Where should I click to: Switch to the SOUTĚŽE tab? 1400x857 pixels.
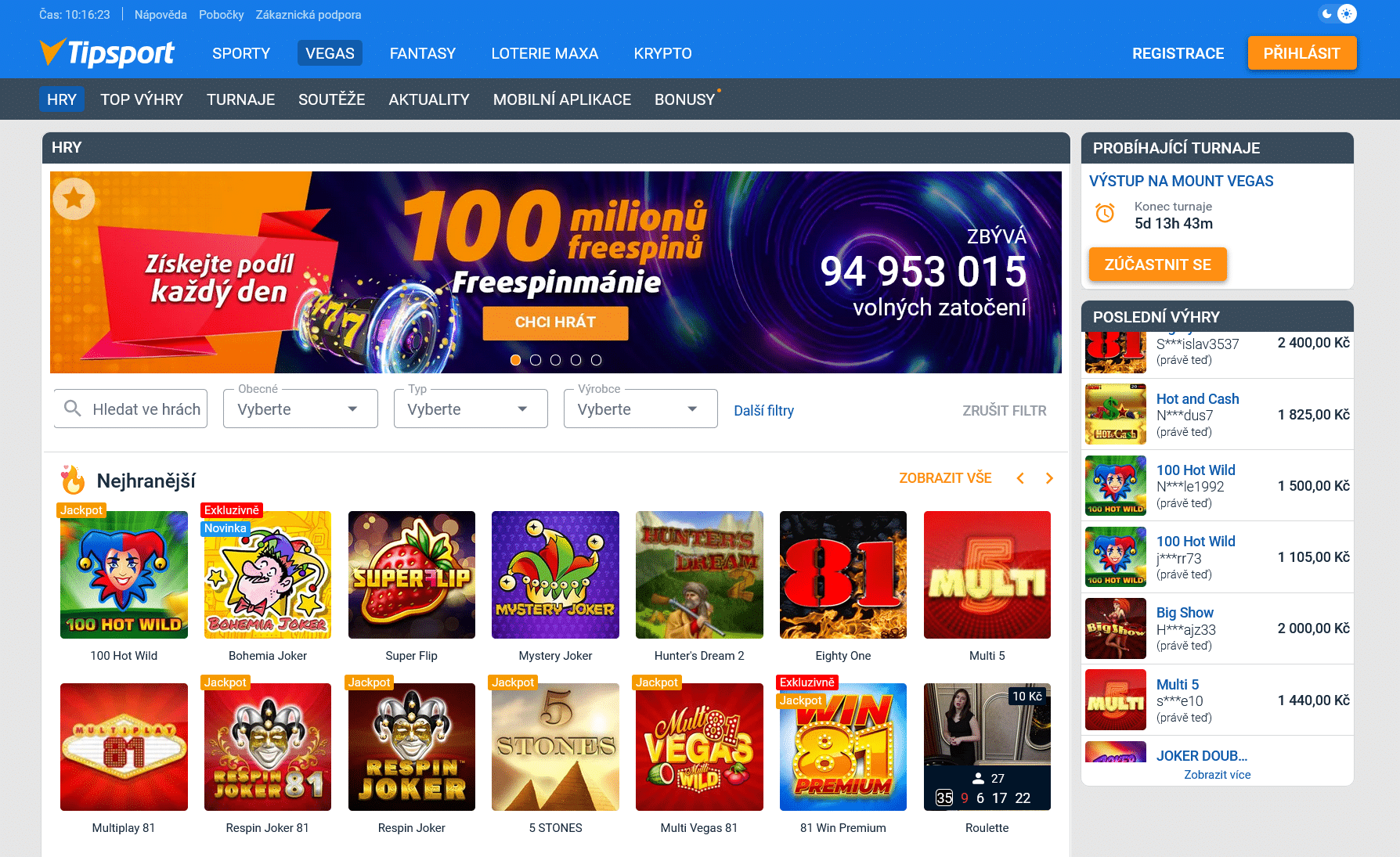tap(332, 99)
